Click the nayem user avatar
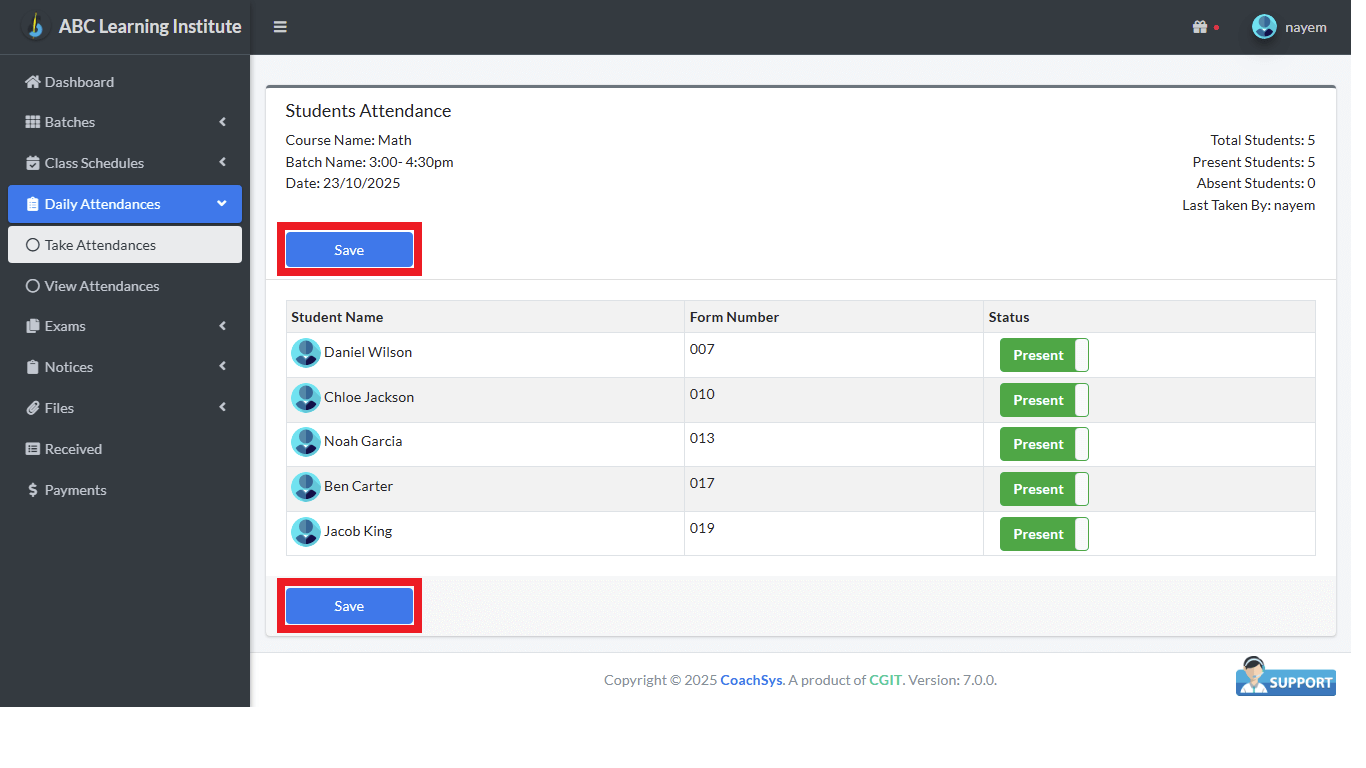Image resolution: width=1366 pixels, height=768 pixels. click(1264, 27)
